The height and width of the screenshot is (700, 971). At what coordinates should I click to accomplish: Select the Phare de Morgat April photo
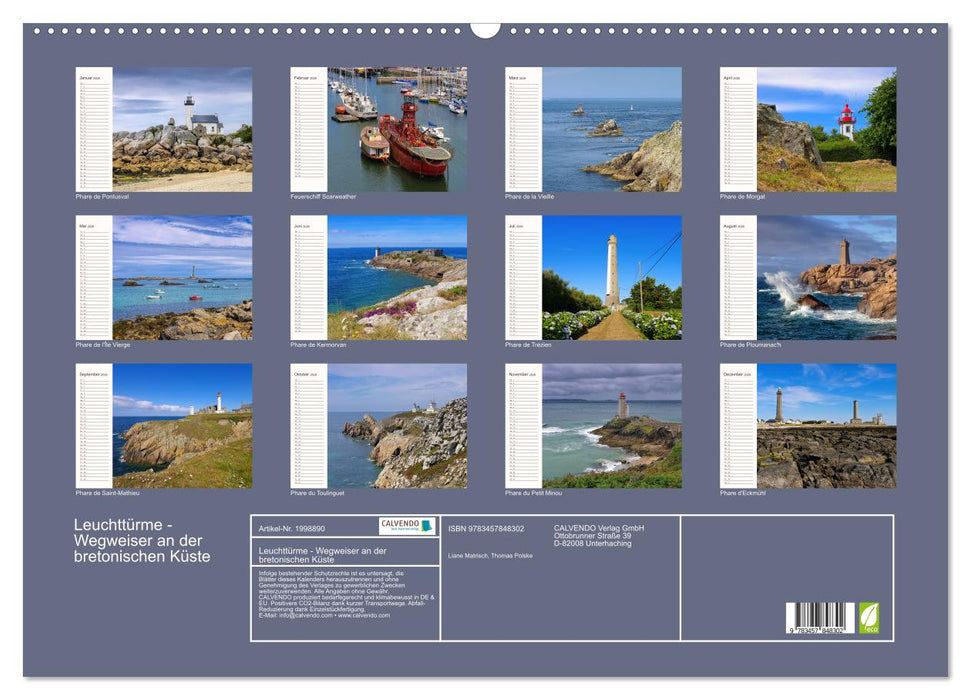(826, 129)
